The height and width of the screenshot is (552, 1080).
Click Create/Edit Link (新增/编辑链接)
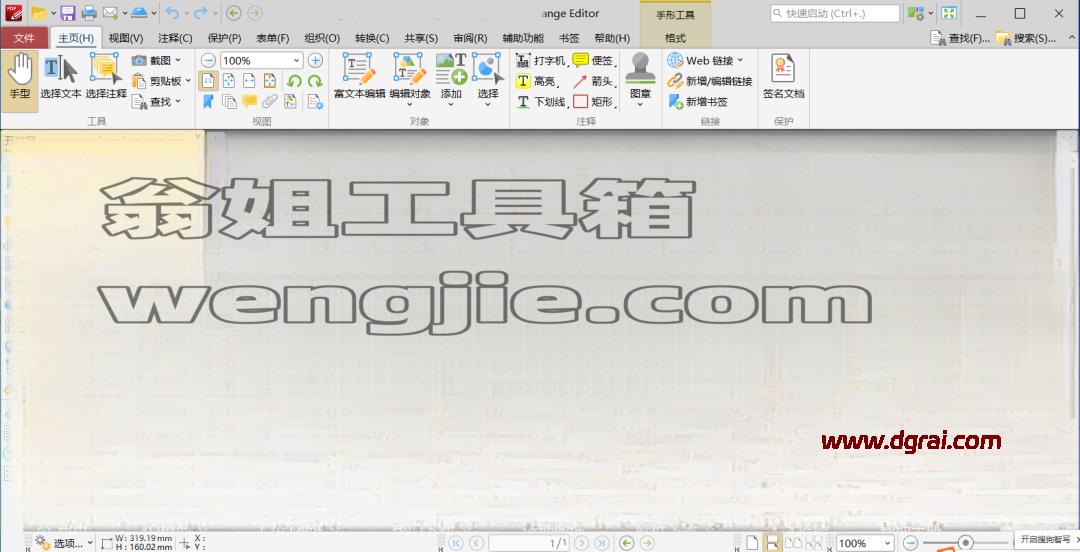point(709,81)
